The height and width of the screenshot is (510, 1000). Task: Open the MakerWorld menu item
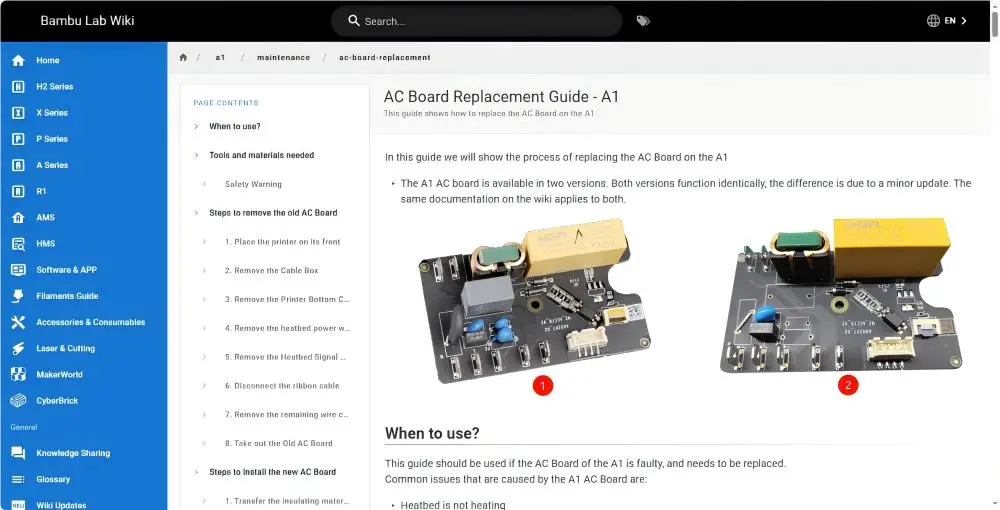click(84, 374)
